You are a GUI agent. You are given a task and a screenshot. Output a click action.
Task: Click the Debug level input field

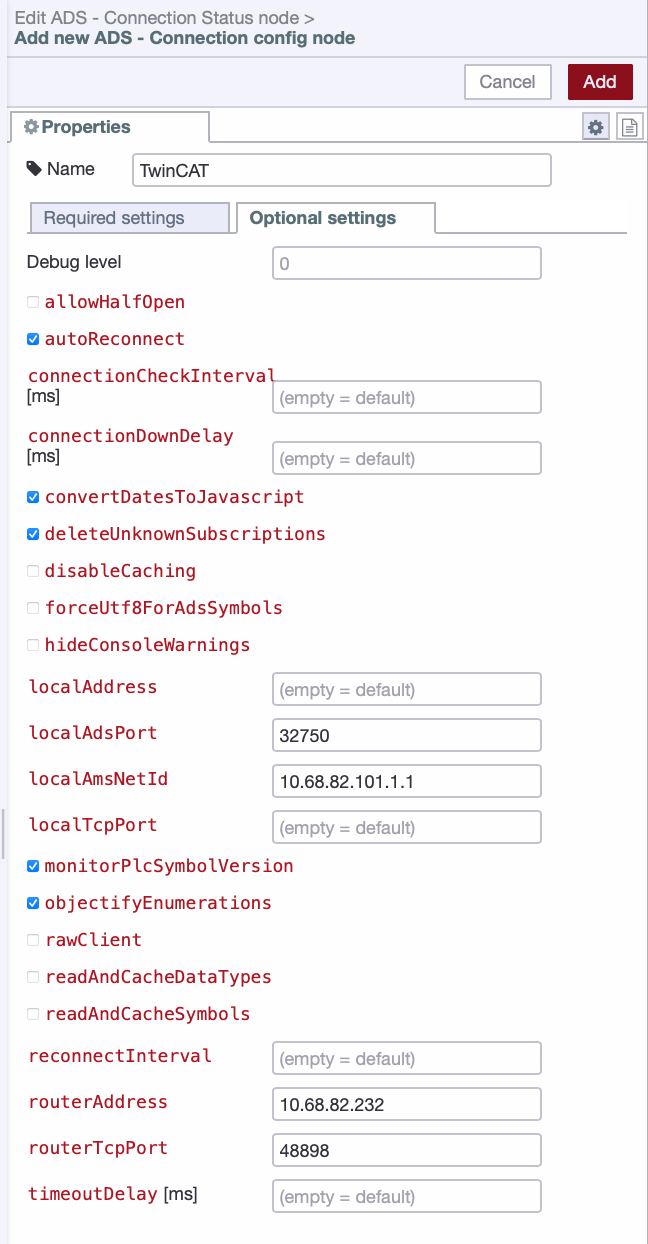click(x=406, y=262)
